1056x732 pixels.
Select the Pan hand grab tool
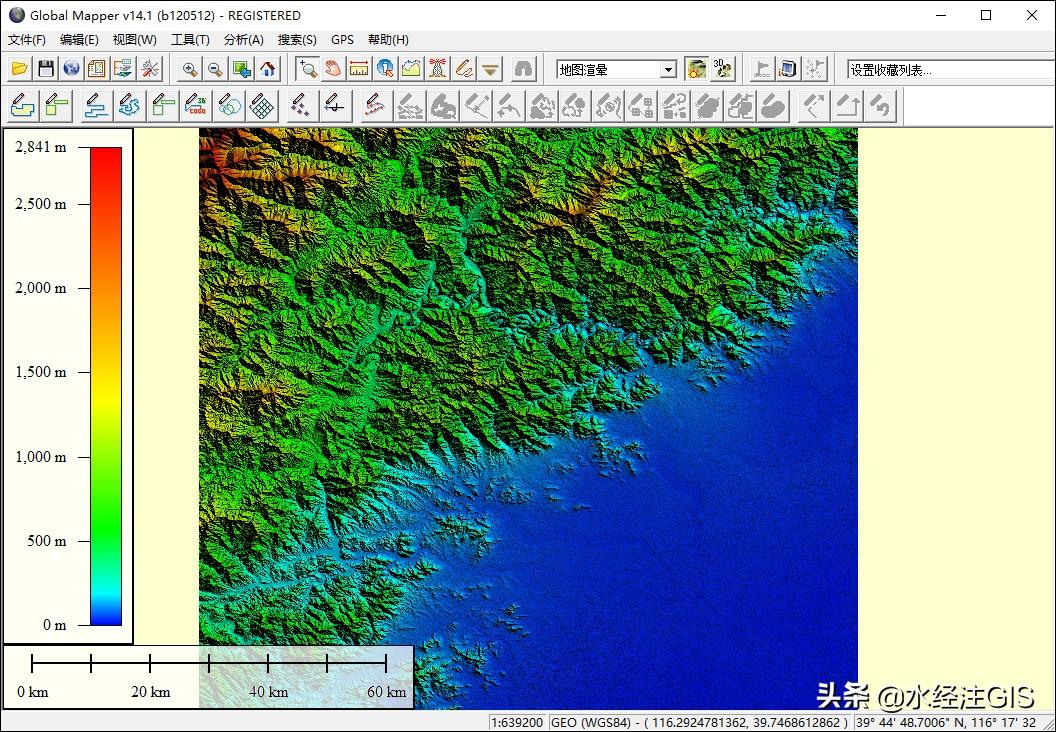(x=334, y=69)
